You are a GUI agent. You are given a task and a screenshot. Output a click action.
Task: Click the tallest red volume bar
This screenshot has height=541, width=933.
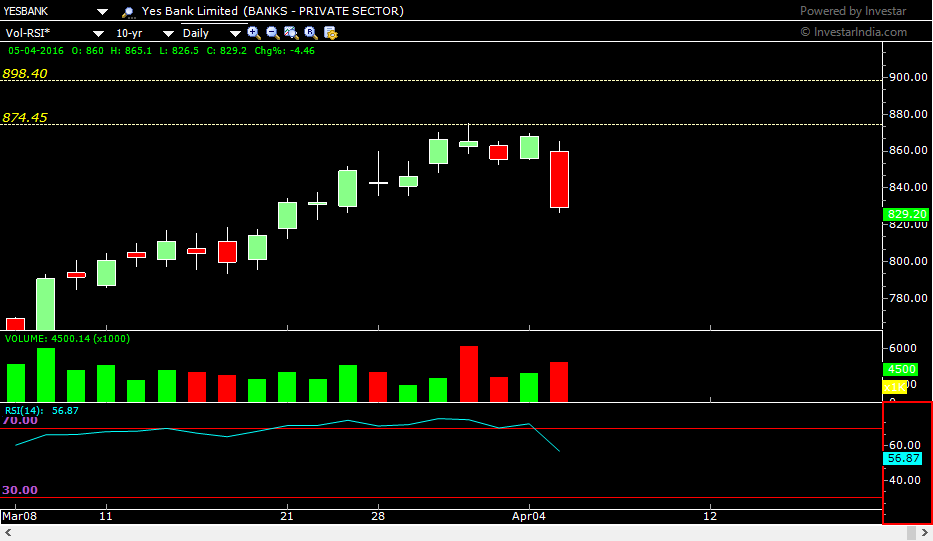click(x=469, y=374)
